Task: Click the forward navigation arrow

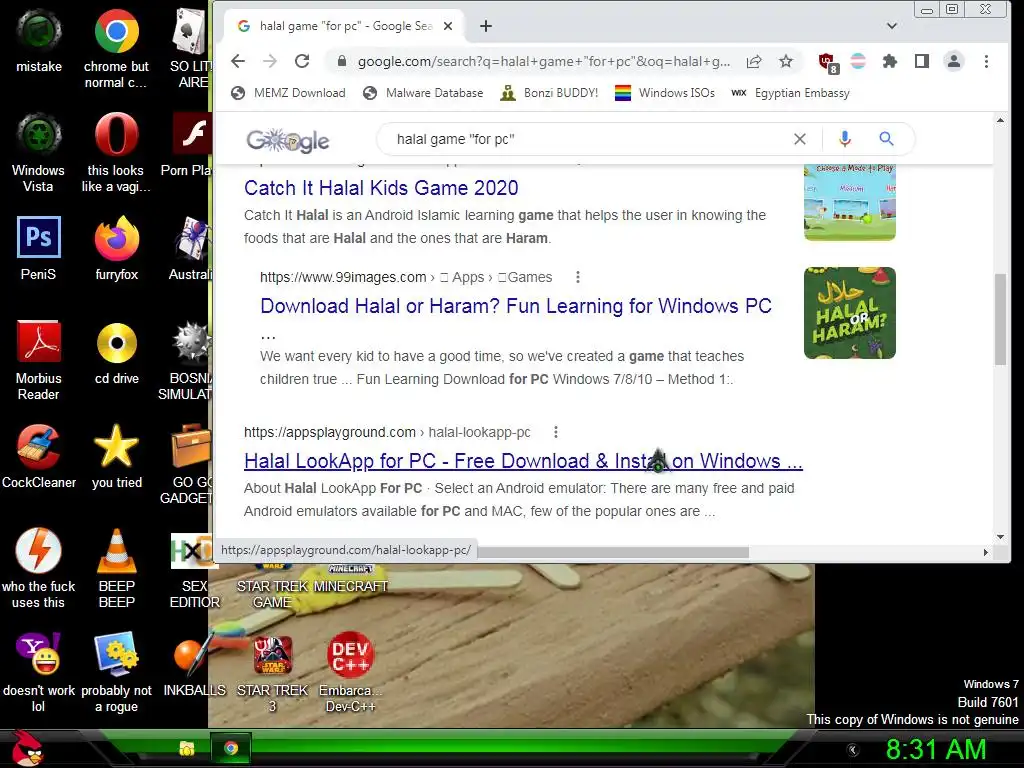Action: [x=270, y=61]
